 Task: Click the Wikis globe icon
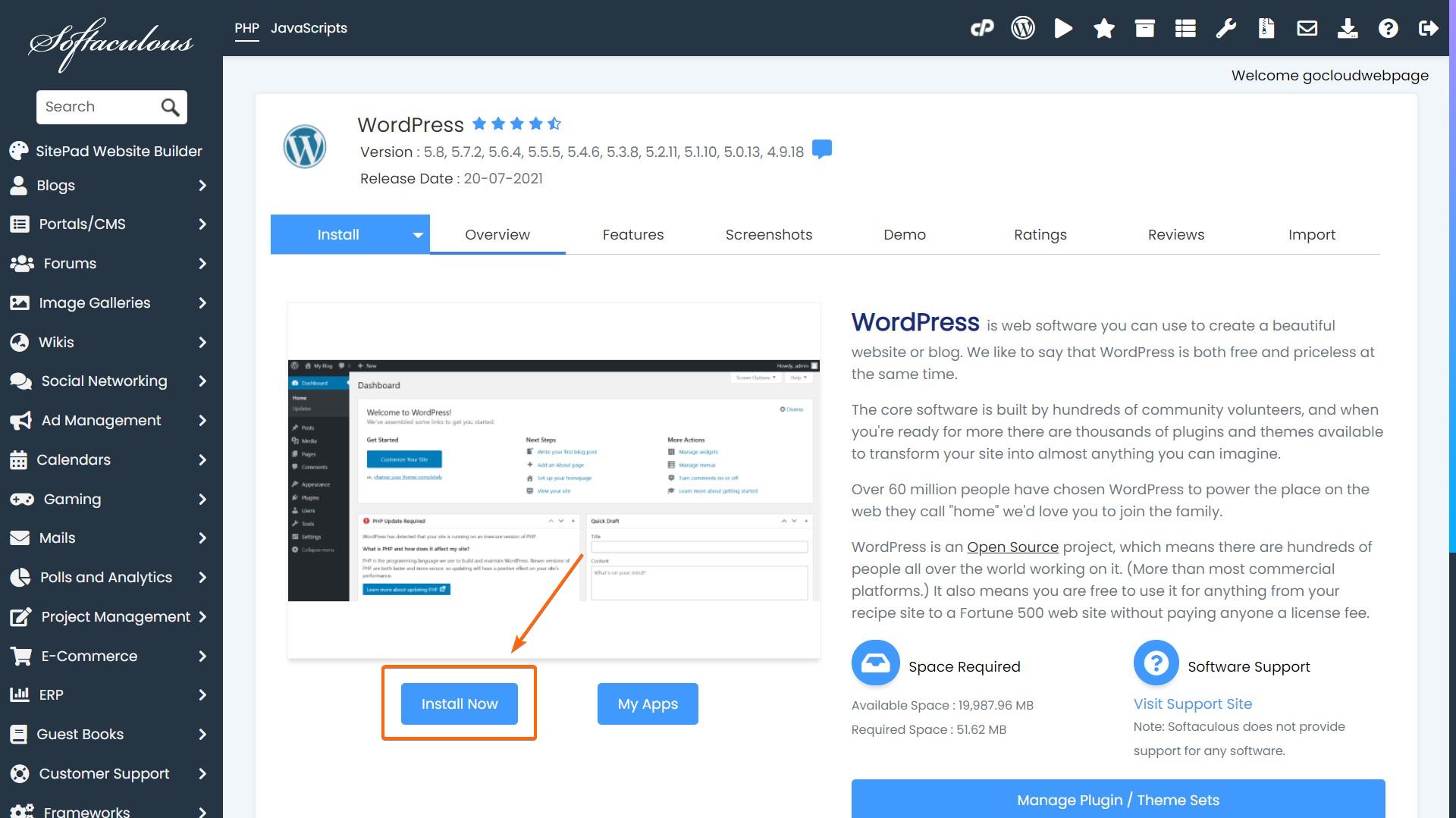point(20,342)
